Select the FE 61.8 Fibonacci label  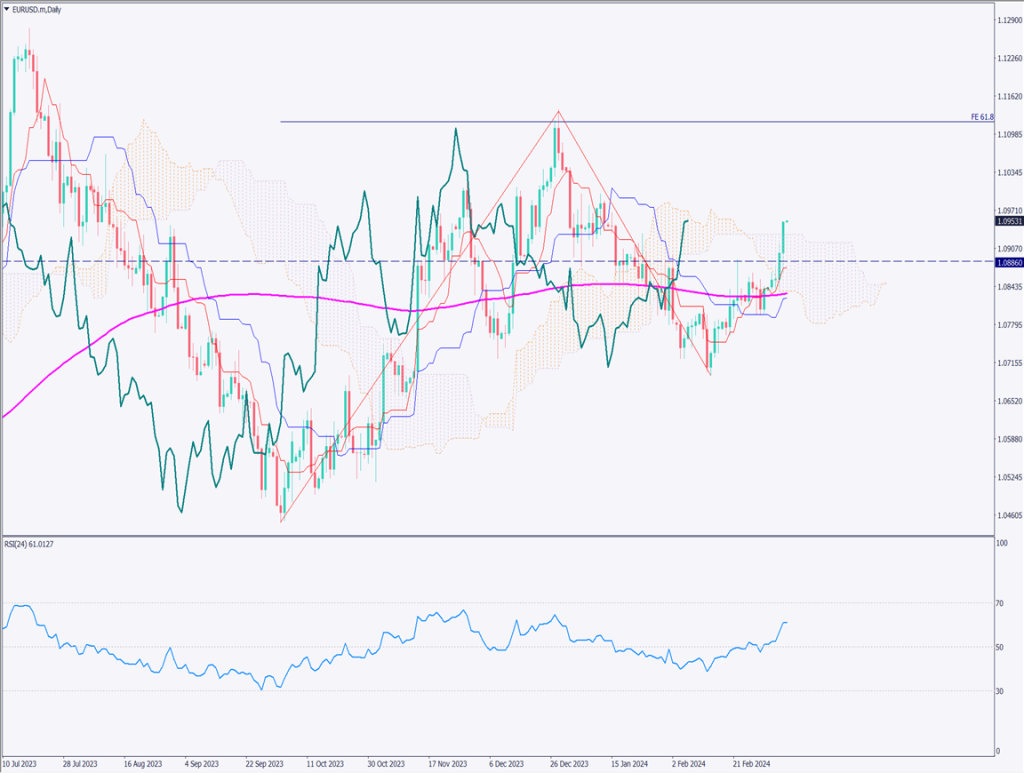983,117
